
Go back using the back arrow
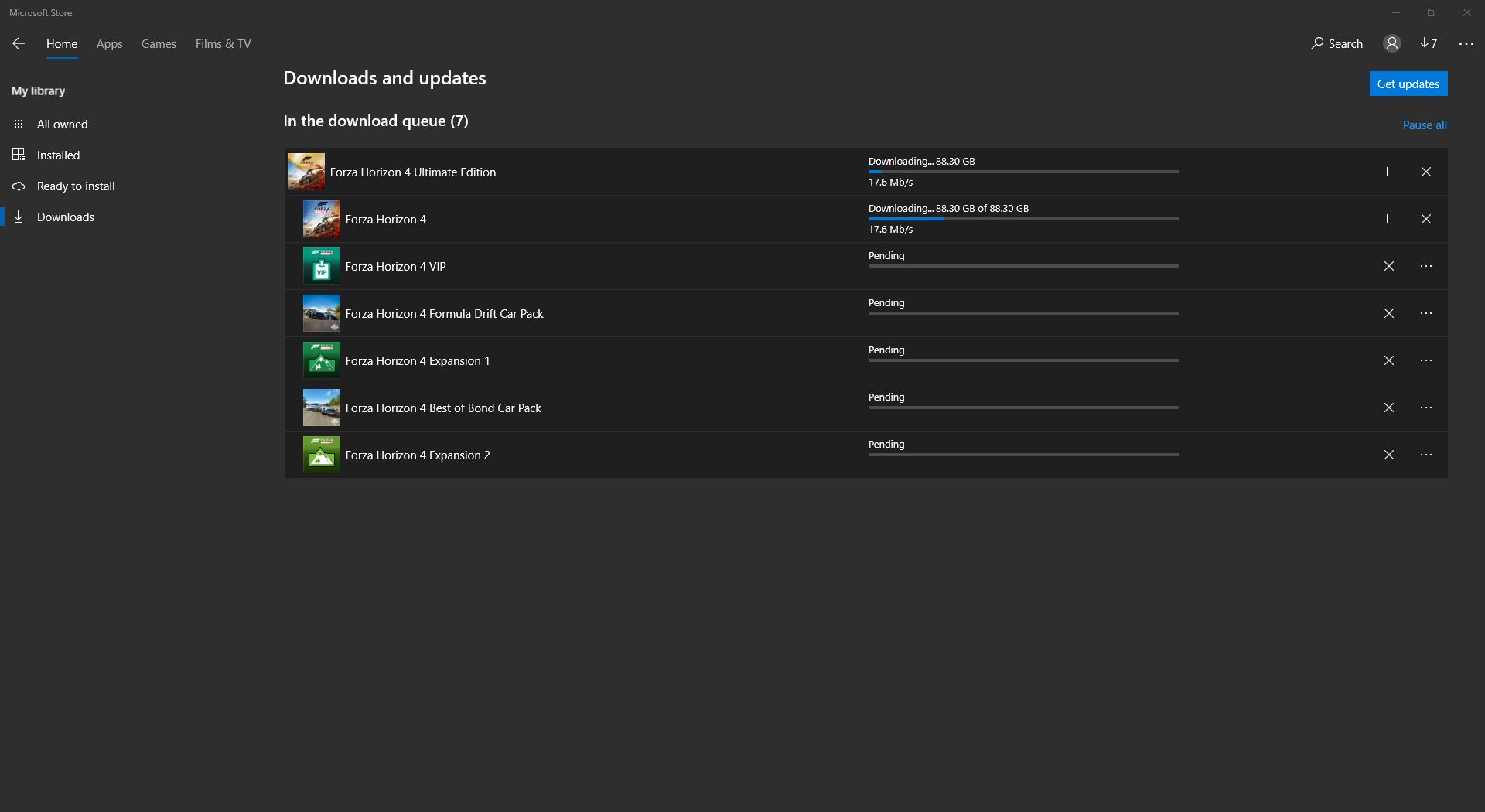19,44
